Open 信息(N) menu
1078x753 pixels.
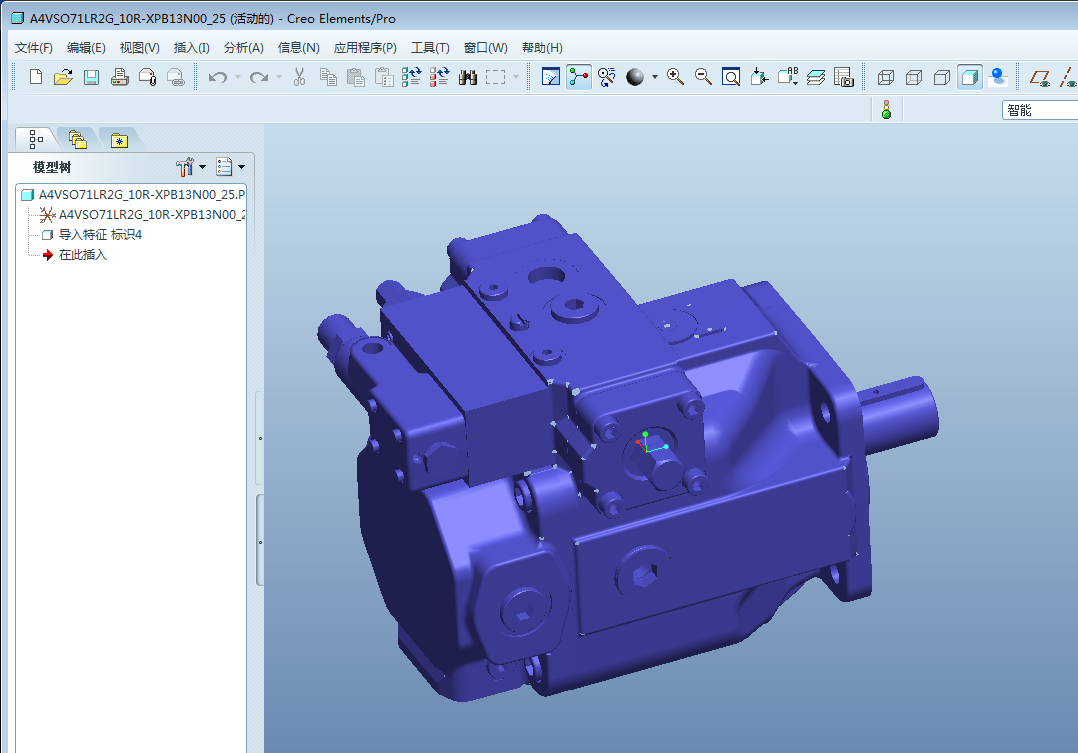(x=298, y=47)
